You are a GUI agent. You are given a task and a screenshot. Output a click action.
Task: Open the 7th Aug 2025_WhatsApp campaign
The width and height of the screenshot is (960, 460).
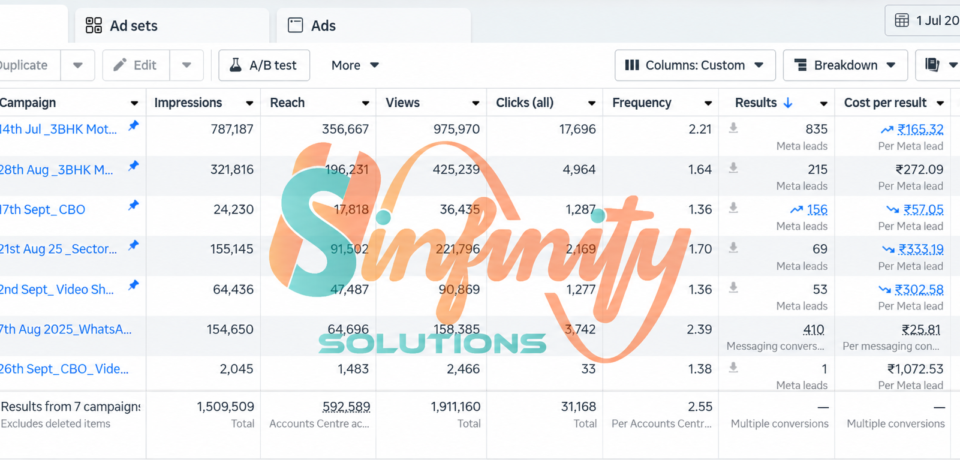point(66,329)
